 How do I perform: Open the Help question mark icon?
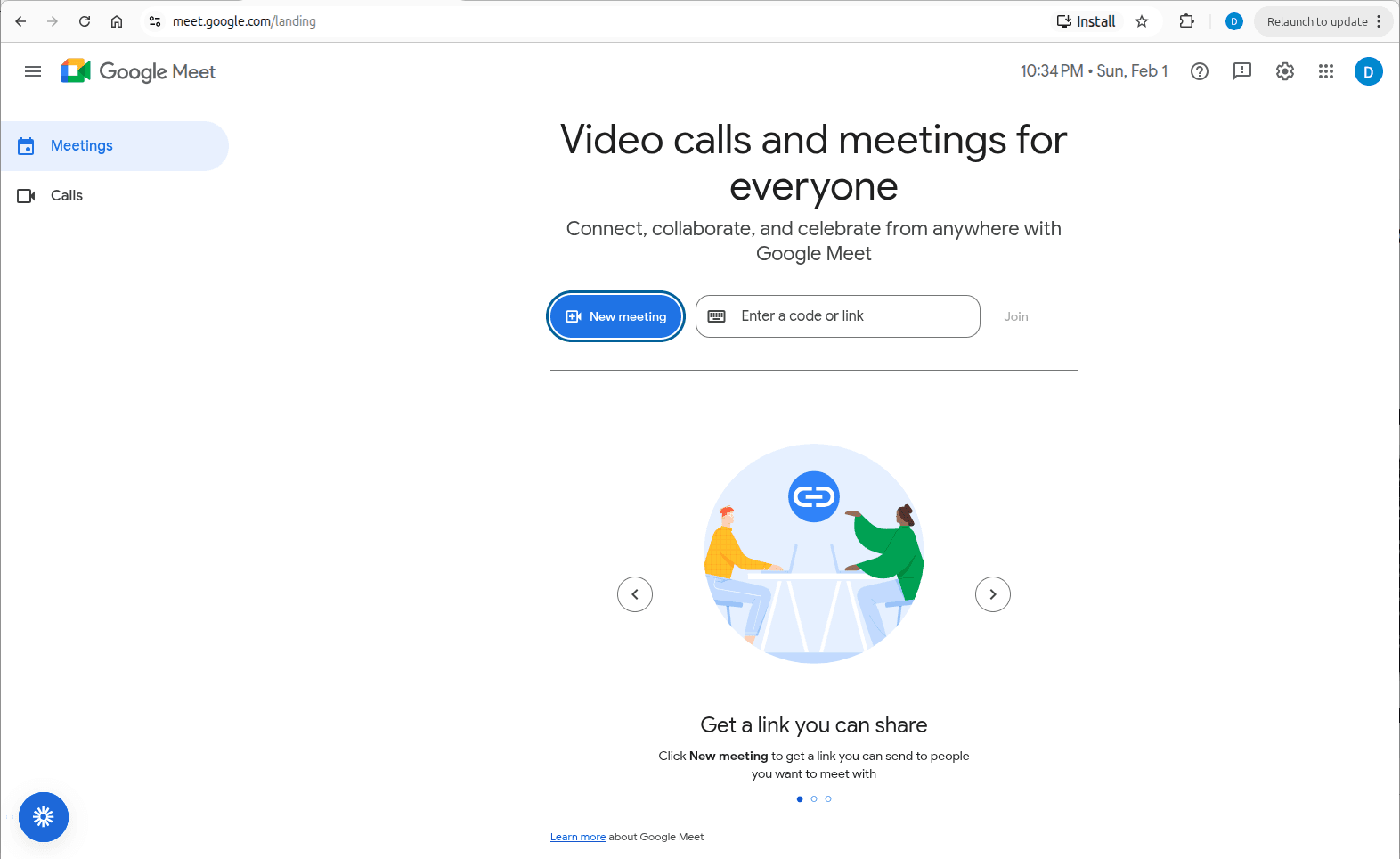click(x=1200, y=71)
